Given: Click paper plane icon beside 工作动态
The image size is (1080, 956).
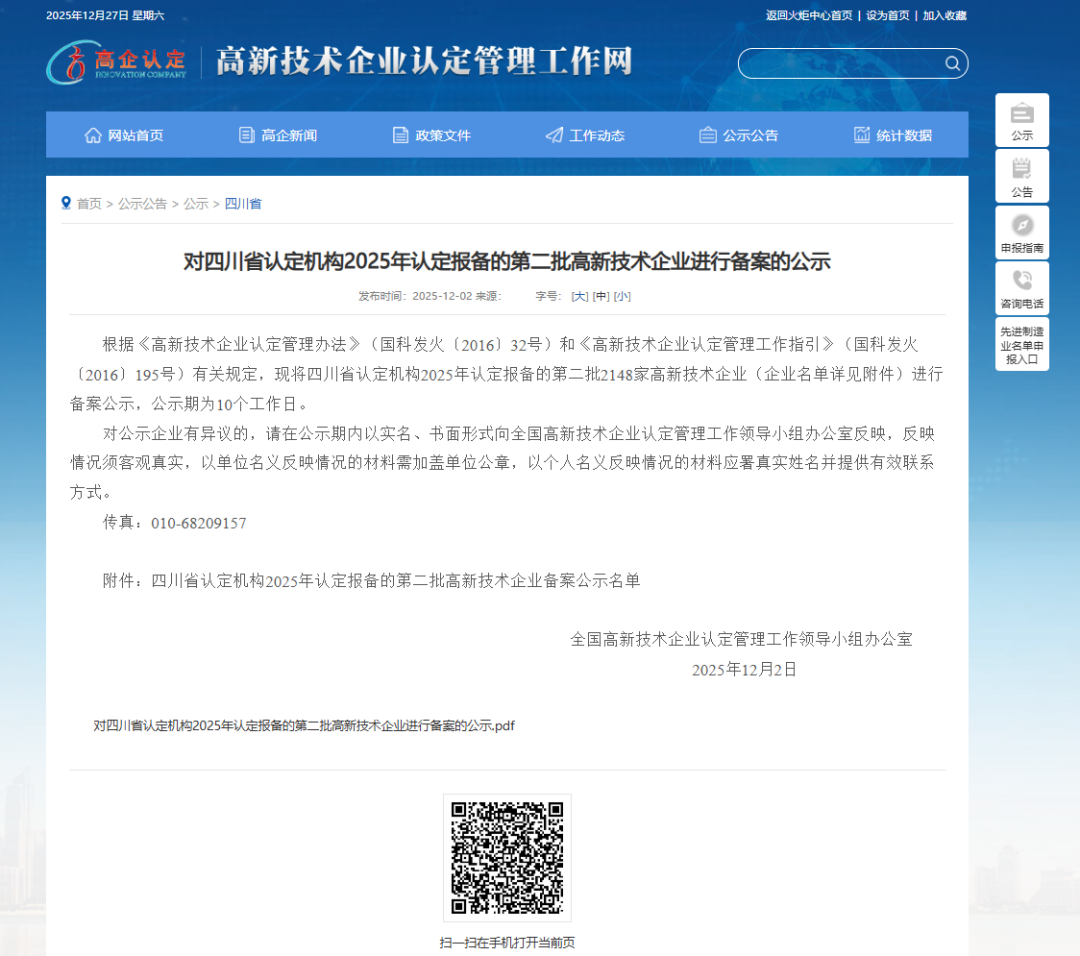Looking at the screenshot, I should (x=554, y=135).
